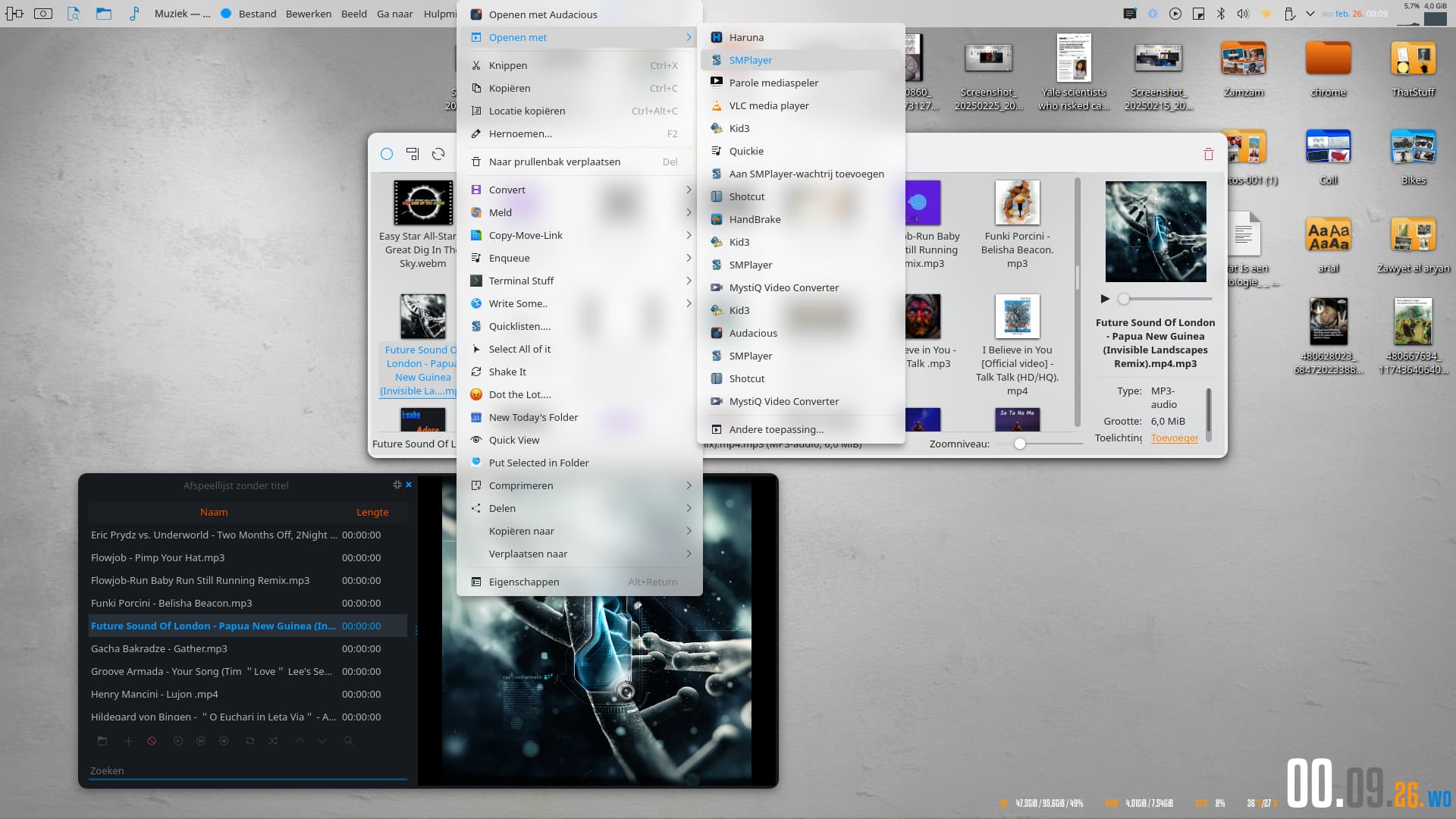Toggle repeat in Audacious playlist toolbar
The height and width of the screenshot is (819, 1456).
(250, 741)
